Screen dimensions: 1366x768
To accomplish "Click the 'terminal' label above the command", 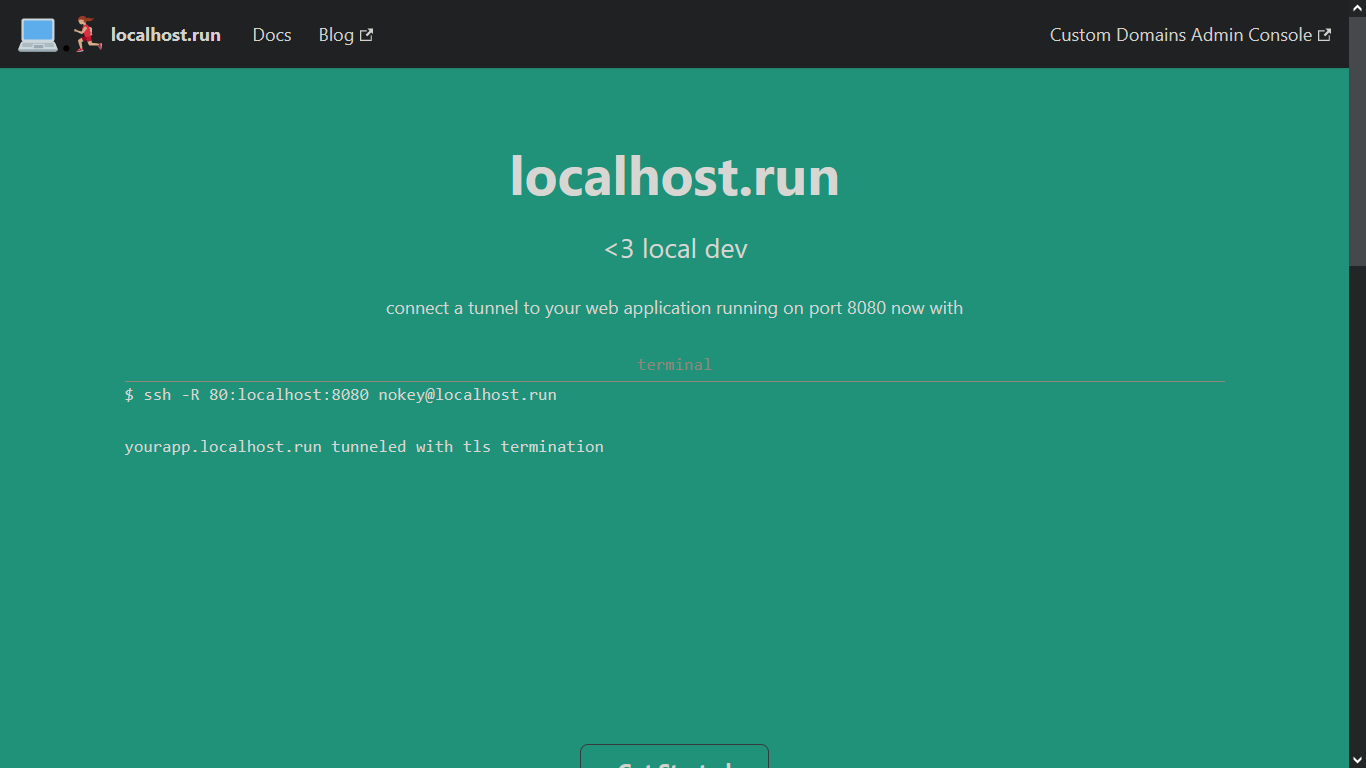I will click(675, 365).
